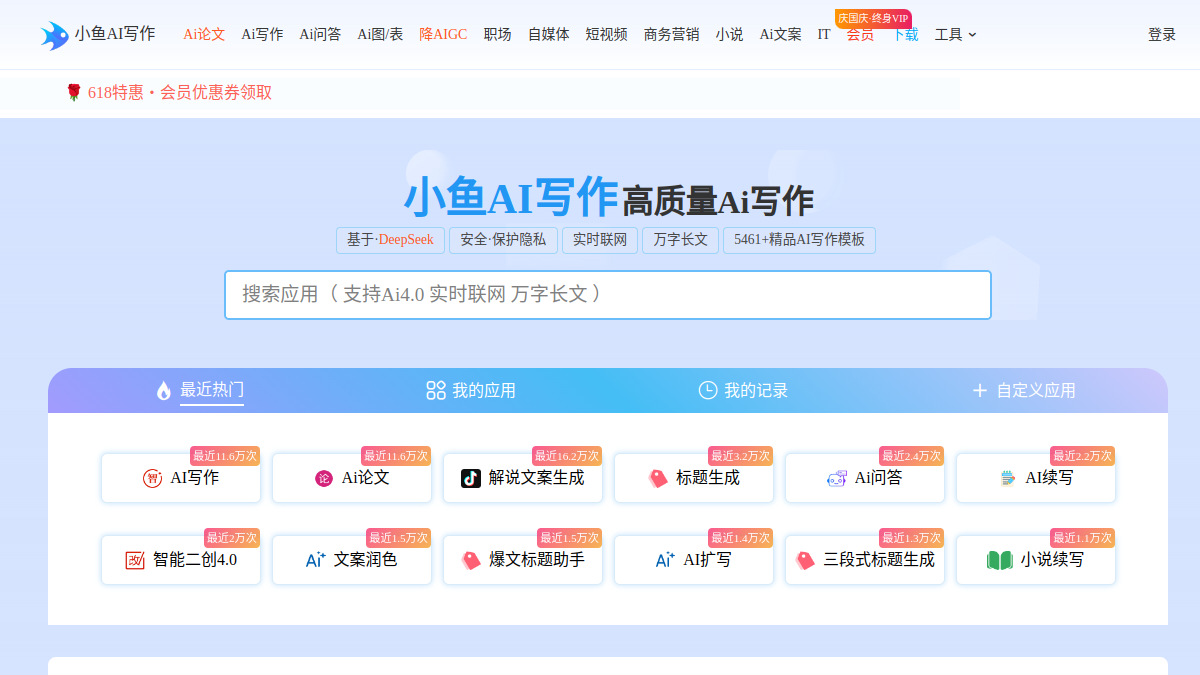This screenshot has width=1200, height=675.
Task: Click the 最近2万次 badge on 智能二创4.0
Action: pyautogui.click(x=232, y=538)
